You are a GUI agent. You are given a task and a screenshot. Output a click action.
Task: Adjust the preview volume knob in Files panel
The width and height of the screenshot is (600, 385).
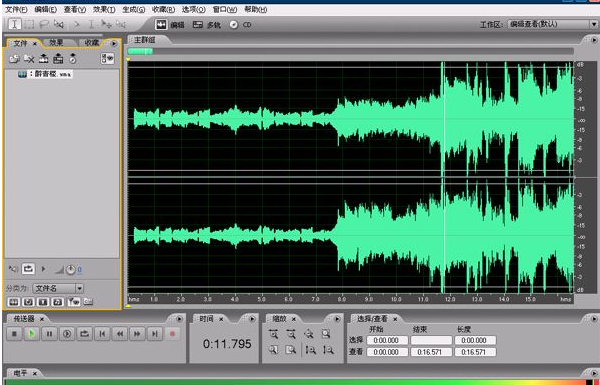click(x=70, y=270)
